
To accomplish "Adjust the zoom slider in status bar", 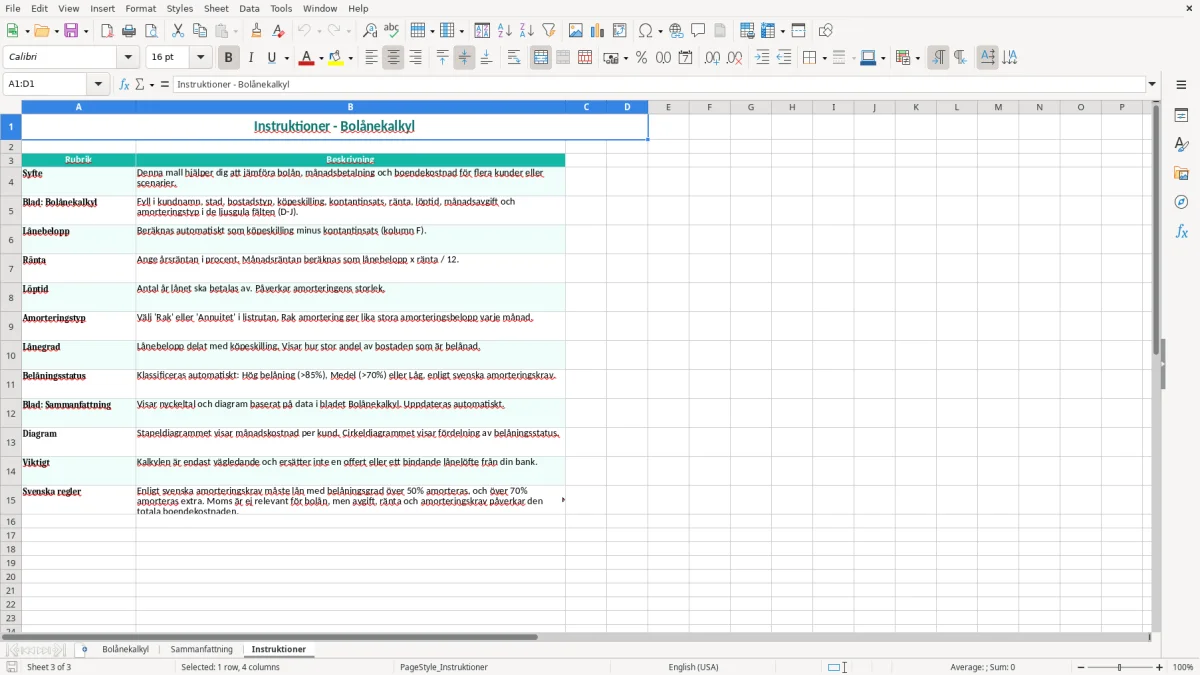I will tap(1120, 667).
